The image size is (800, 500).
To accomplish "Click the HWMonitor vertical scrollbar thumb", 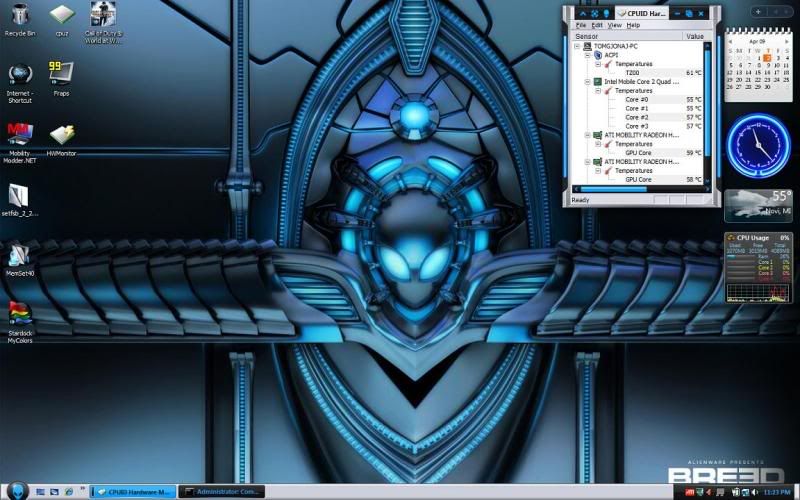I will [708, 102].
